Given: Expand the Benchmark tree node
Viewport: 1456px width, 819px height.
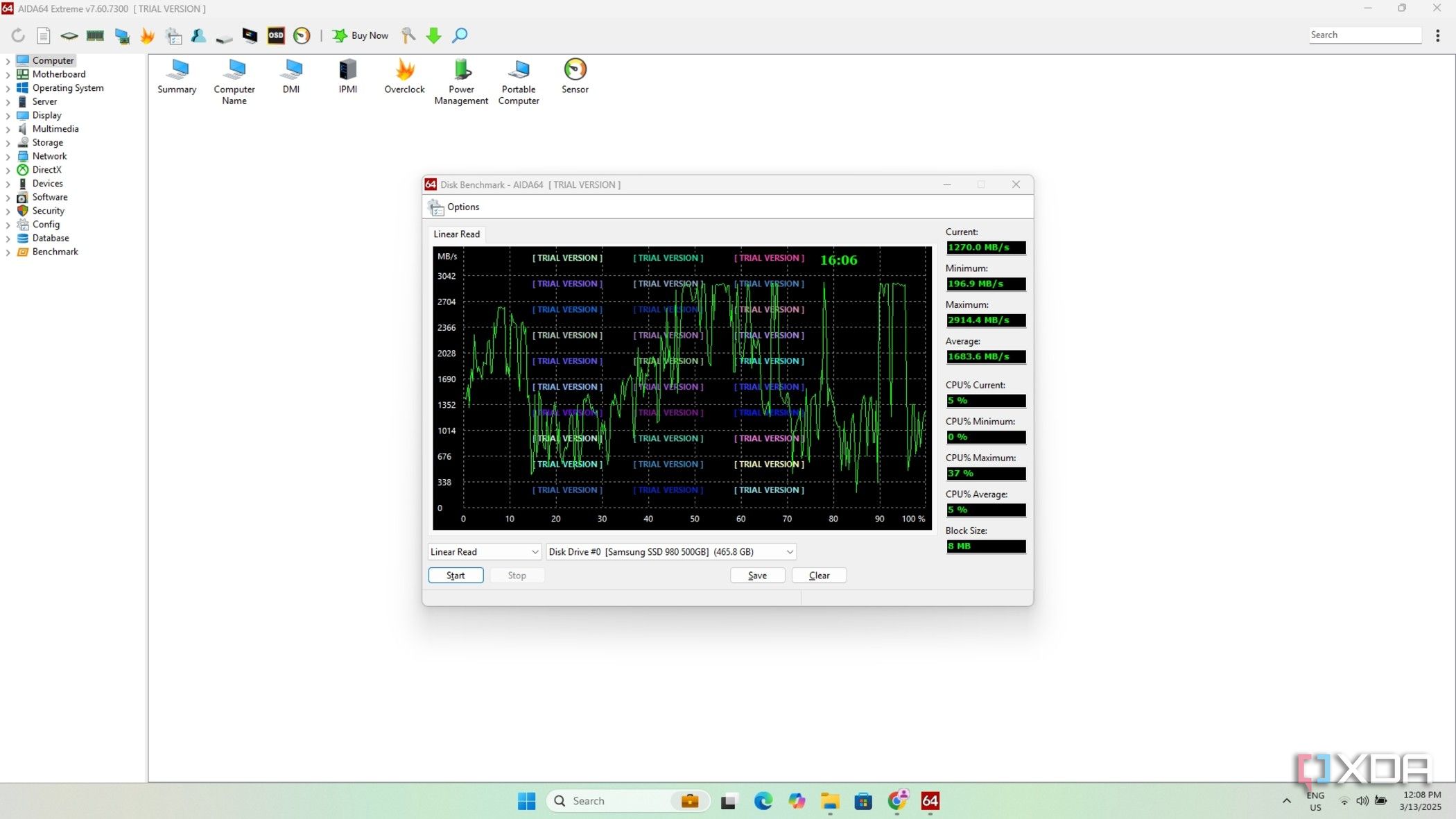Looking at the screenshot, I should 8,252.
